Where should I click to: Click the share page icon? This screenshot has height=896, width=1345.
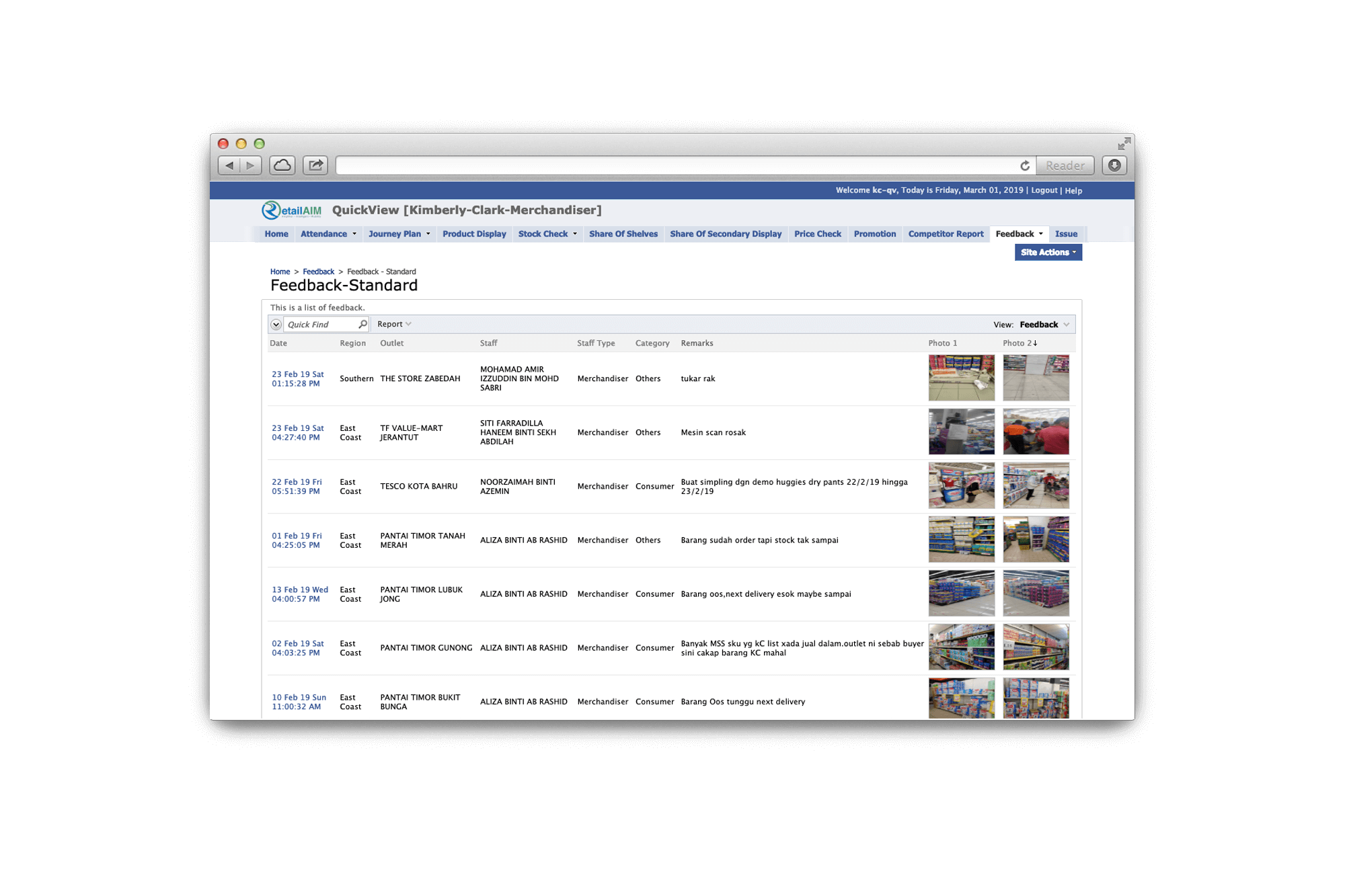pyautogui.click(x=315, y=165)
